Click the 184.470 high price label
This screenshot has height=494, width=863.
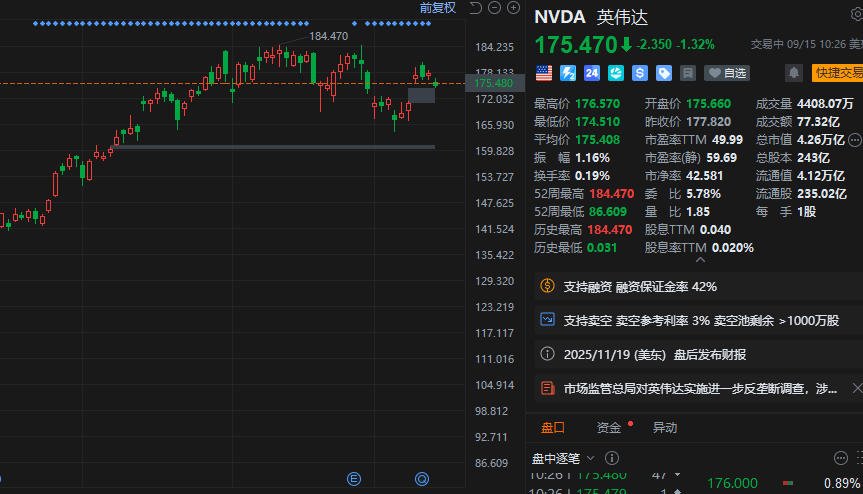[x=329, y=36]
